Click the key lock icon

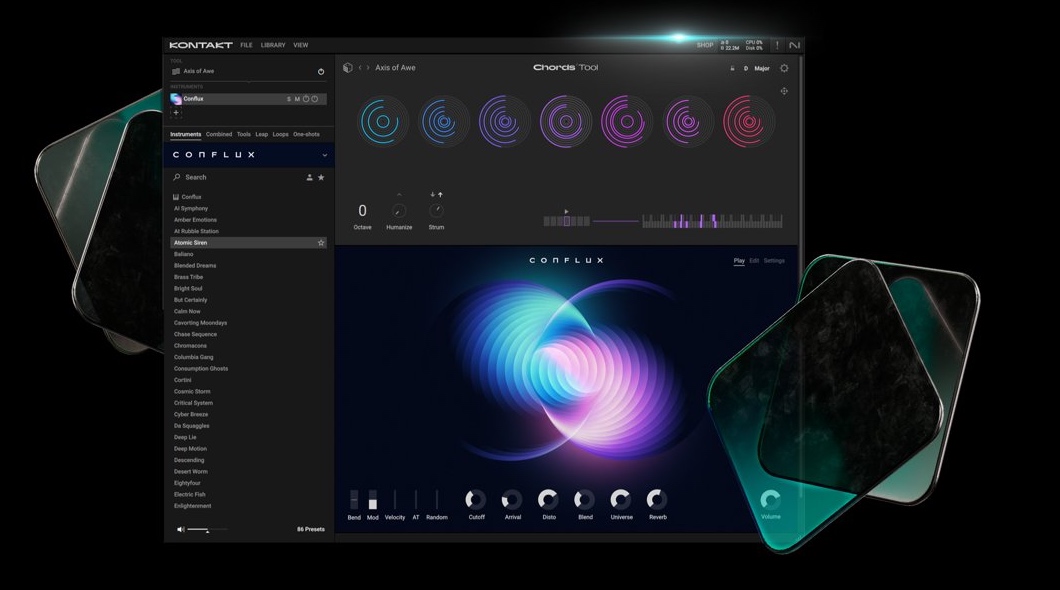click(732, 68)
